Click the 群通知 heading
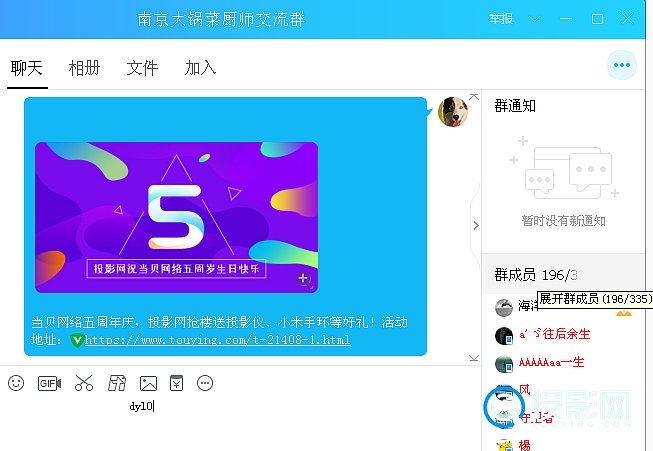This screenshot has height=451, width=653. [515, 106]
